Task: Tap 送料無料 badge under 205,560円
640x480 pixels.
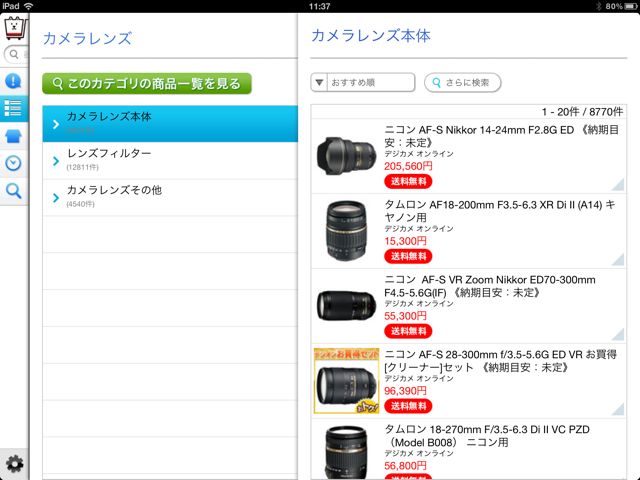Action: 408,181
